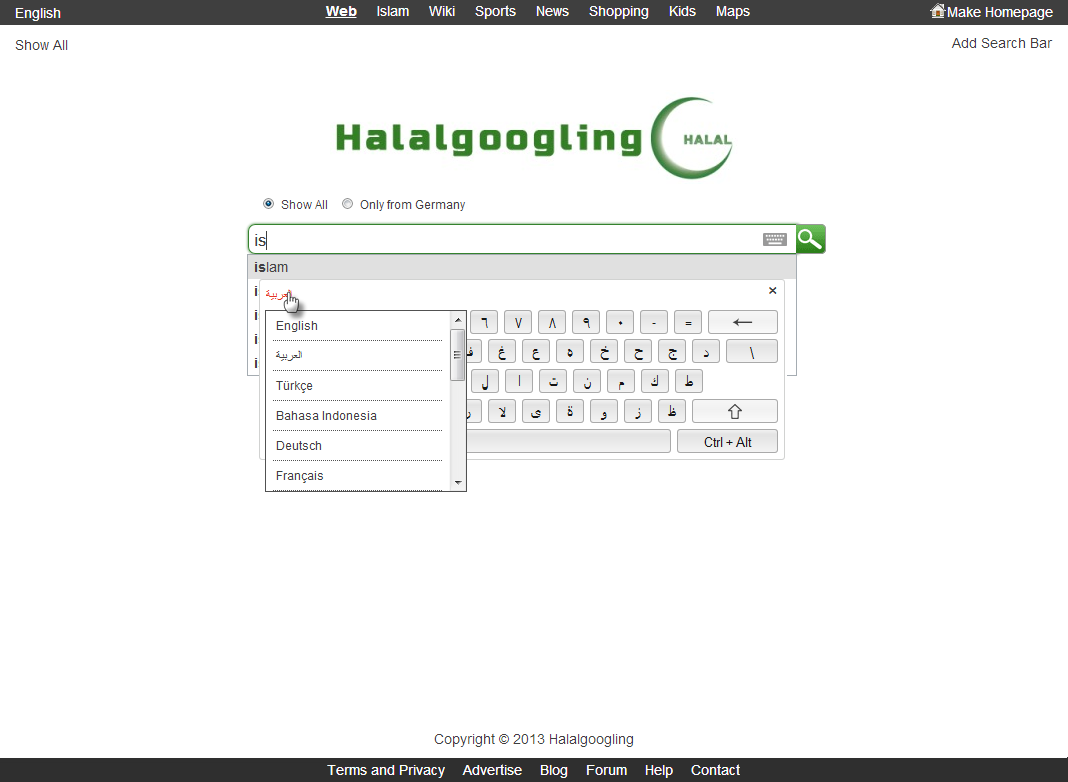Image resolution: width=1068 pixels, height=782 pixels.
Task: Tap the ة key on the keyboard
Action: 570,411
